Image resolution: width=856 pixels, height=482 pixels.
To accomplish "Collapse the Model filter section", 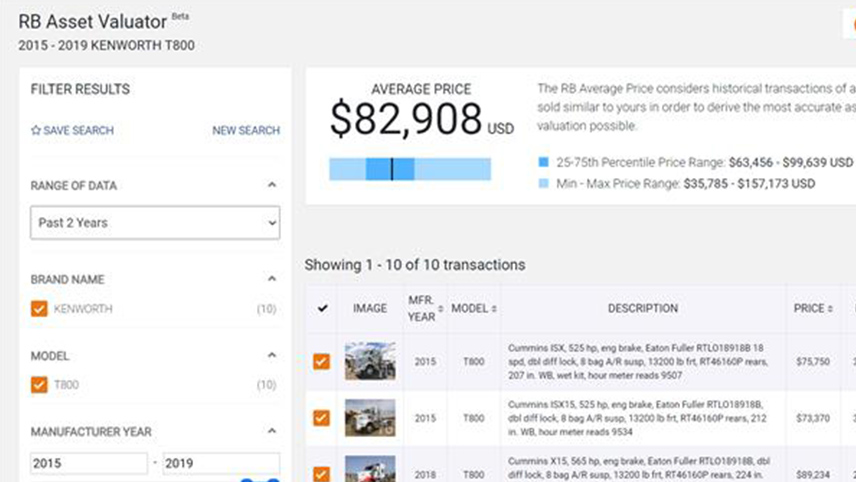I will pyautogui.click(x=272, y=355).
